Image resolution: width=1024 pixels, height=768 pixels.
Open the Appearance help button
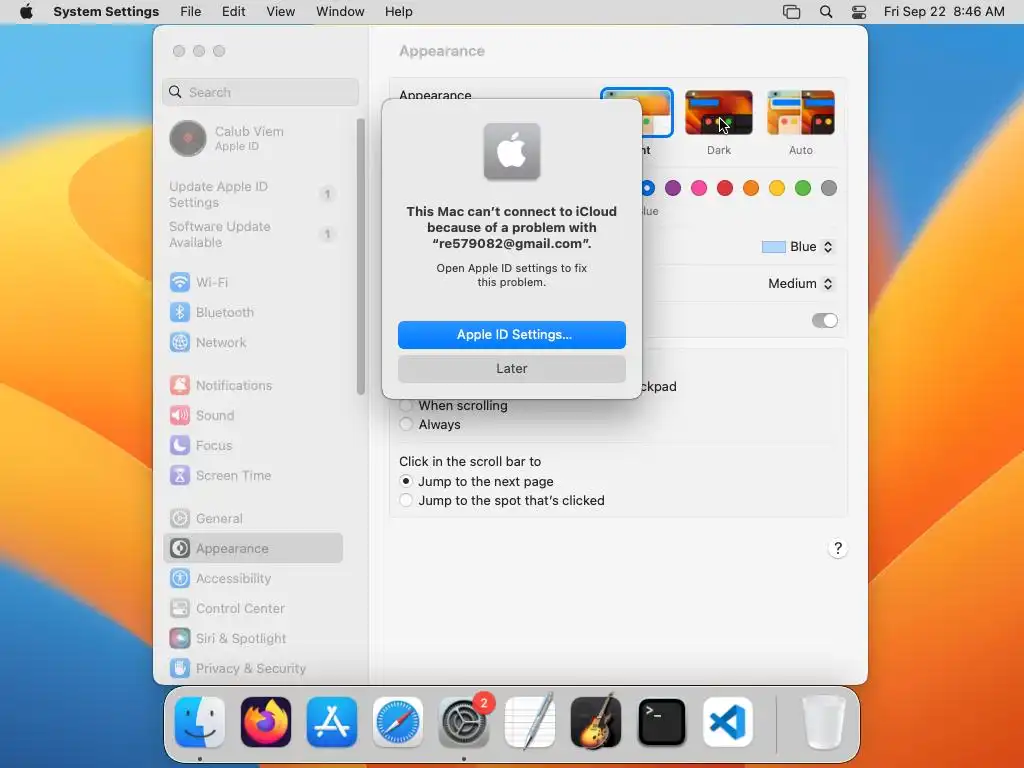click(x=837, y=548)
